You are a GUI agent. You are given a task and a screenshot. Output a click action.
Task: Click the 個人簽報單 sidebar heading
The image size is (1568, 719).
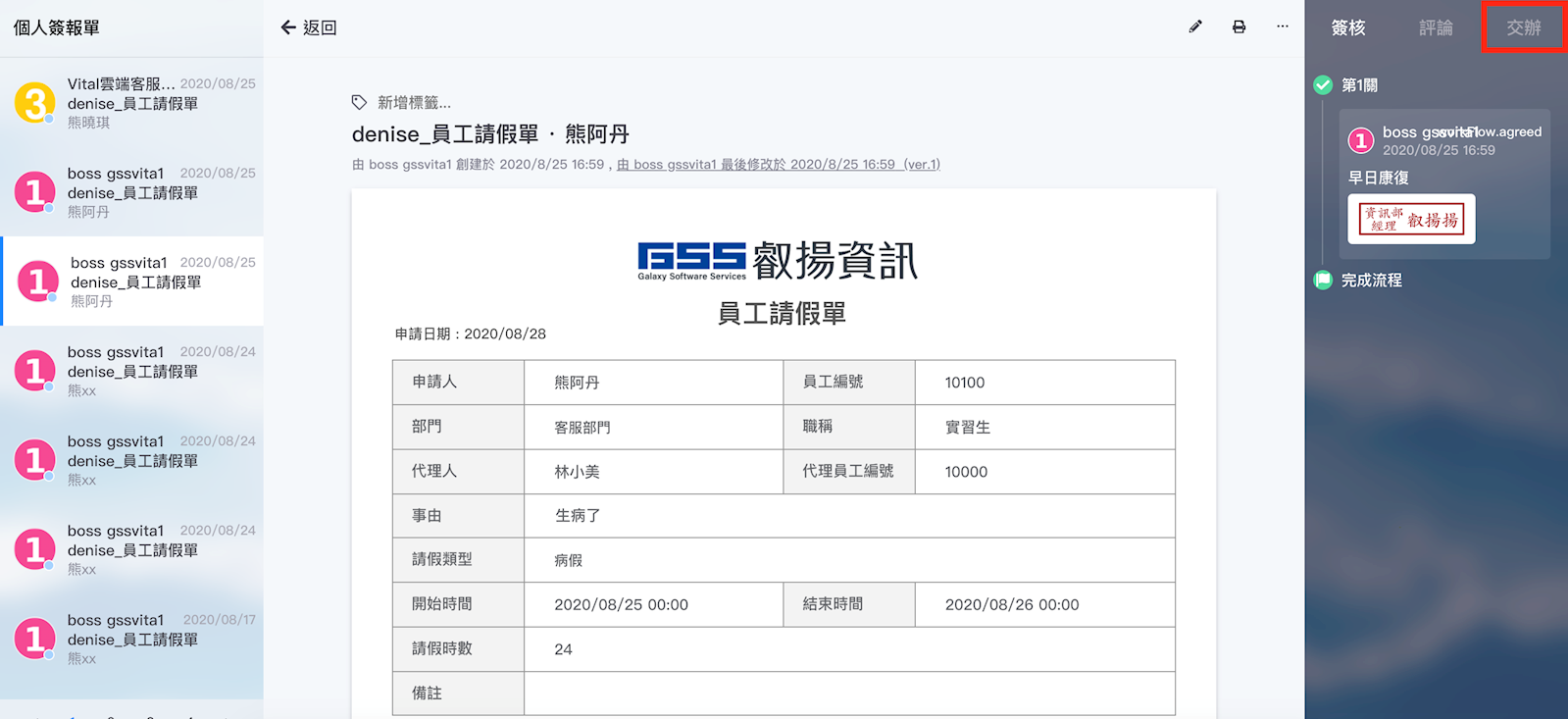[x=57, y=27]
